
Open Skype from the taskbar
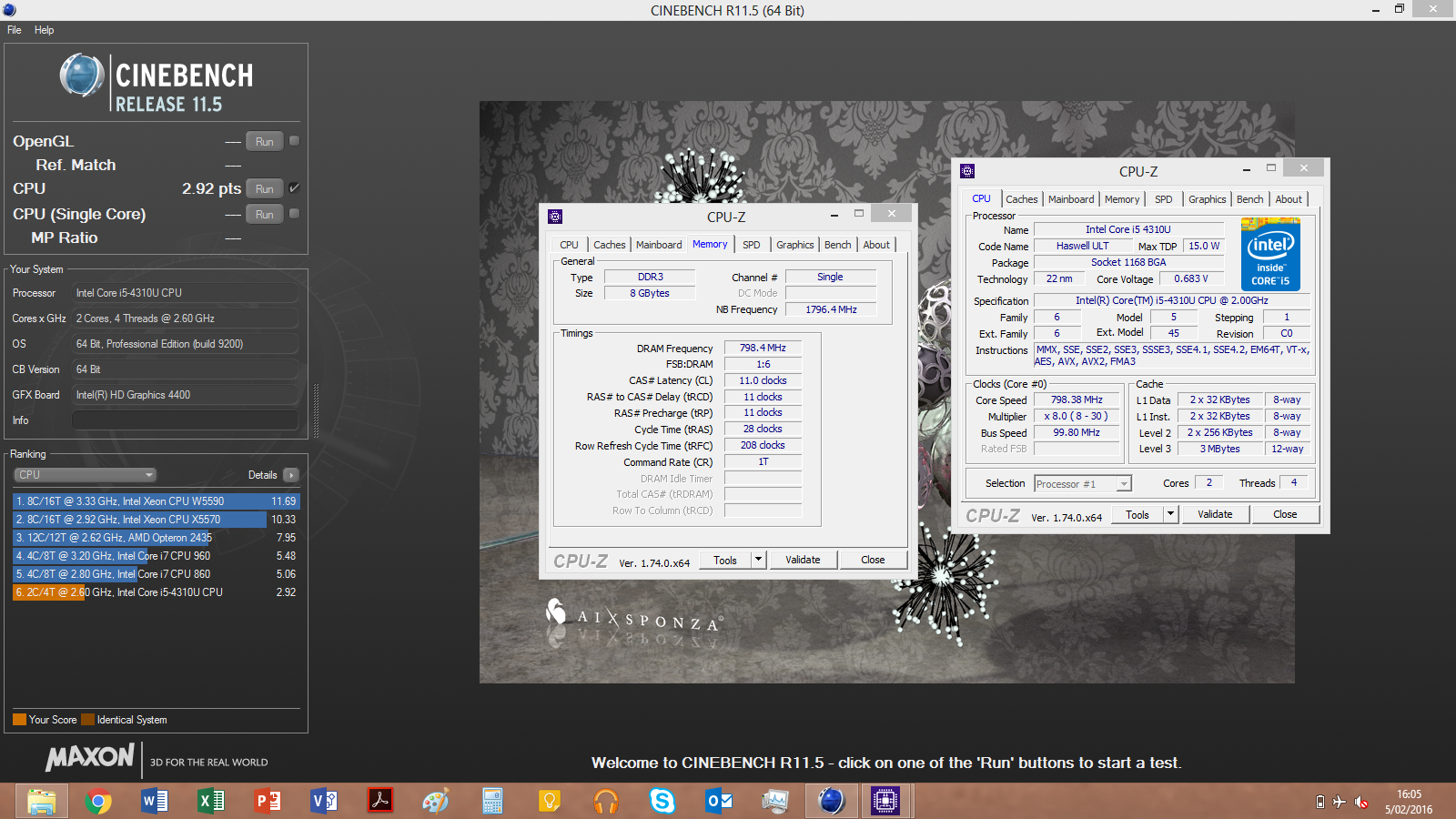tap(662, 802)
